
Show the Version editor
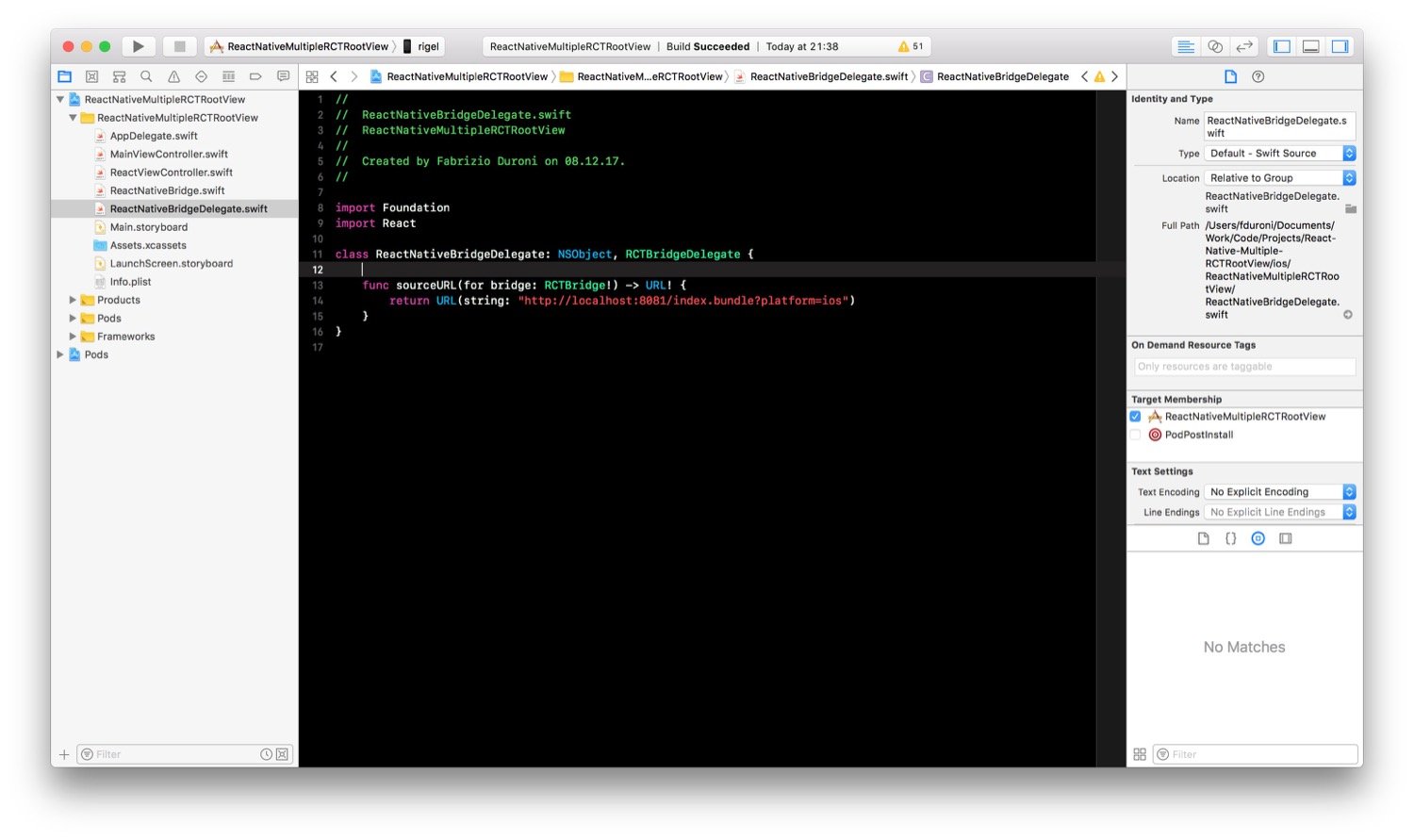[1244, 46]
